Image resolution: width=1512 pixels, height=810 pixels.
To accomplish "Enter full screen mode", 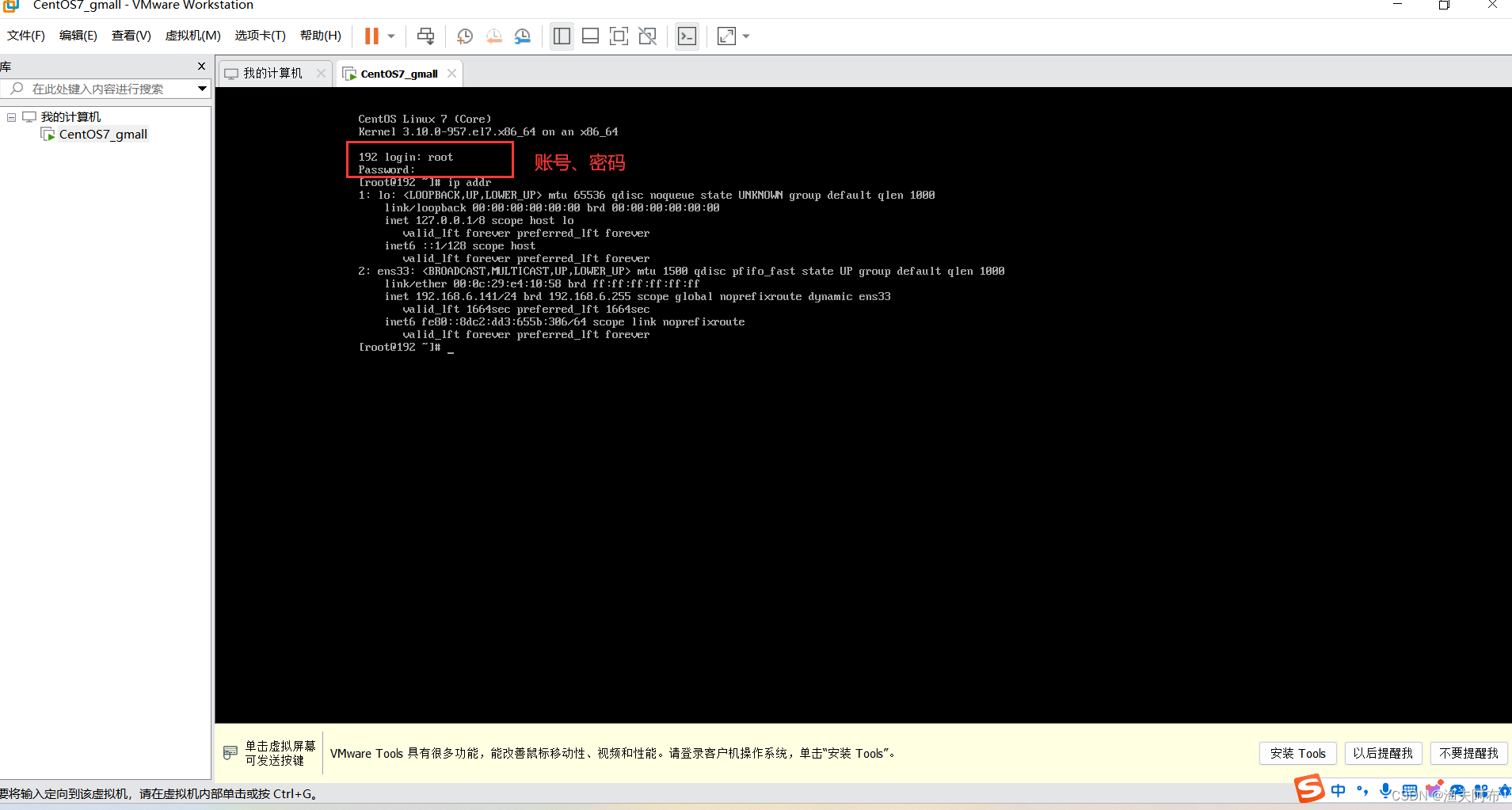I will pos(619,36).
